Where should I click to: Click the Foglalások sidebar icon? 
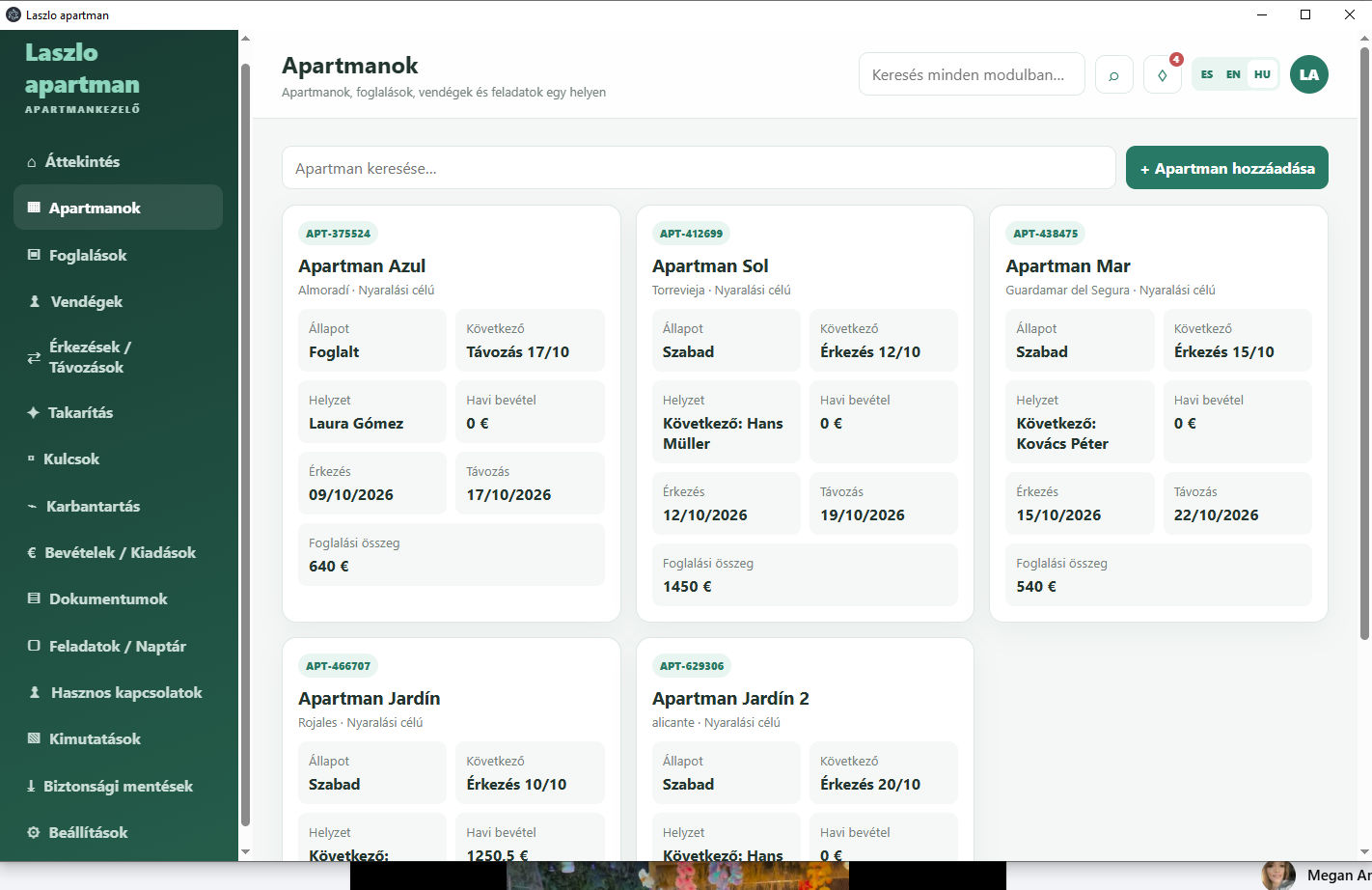click(x=34, y=255)
